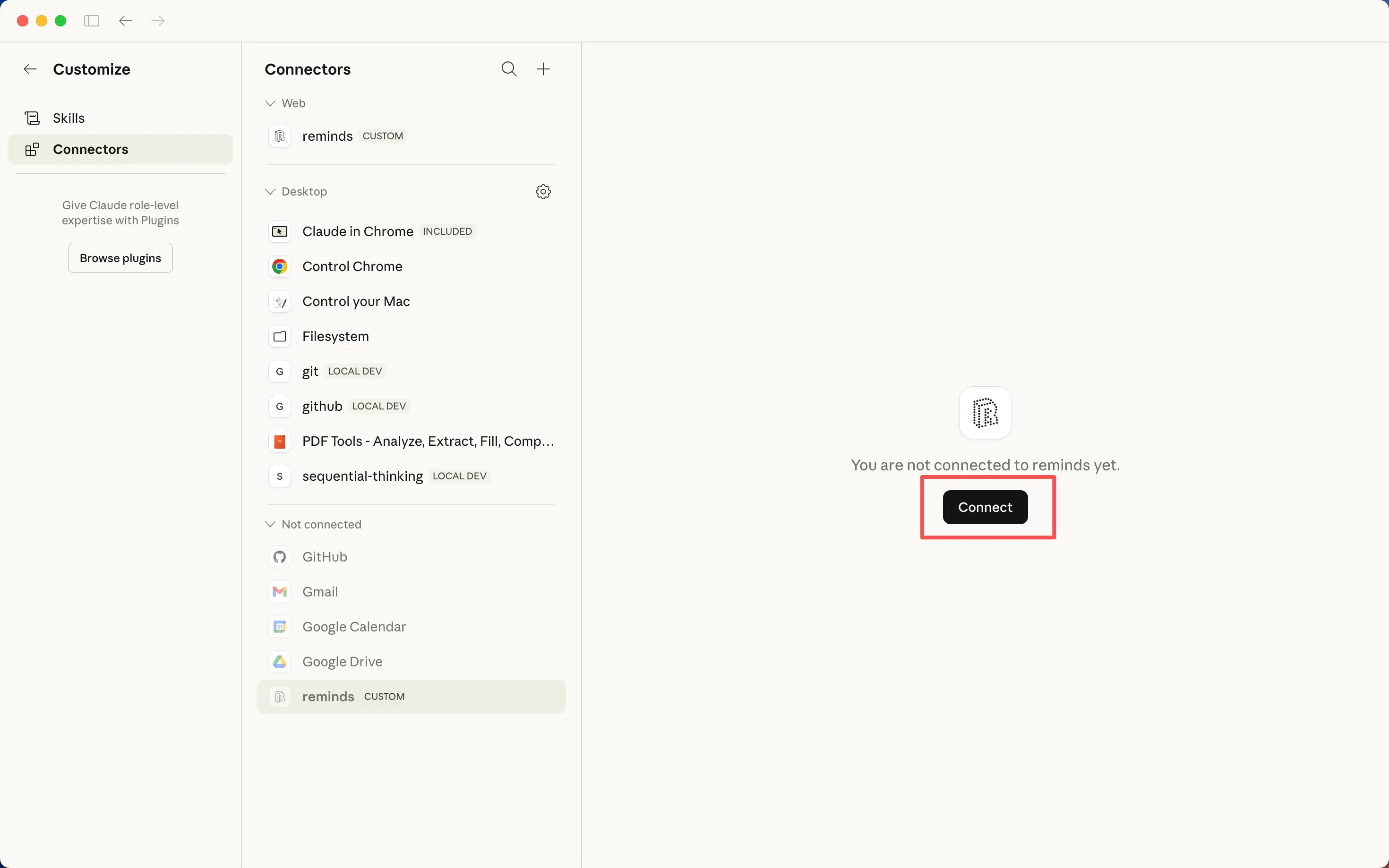Open Desktop connectors settings gear

point(543,192)
